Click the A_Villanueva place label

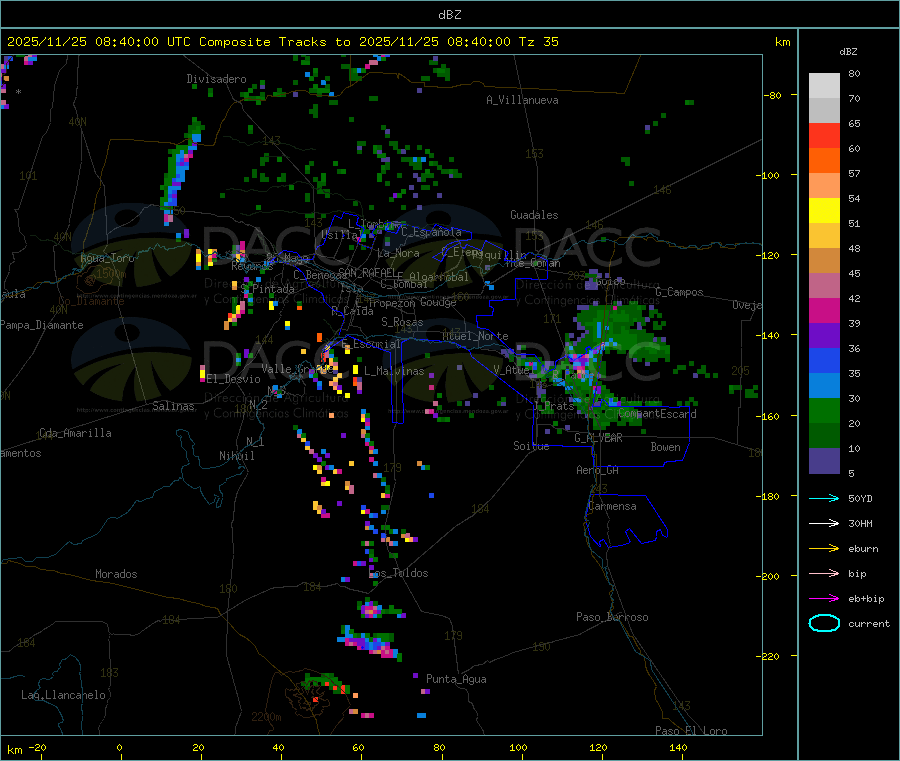coord(522,100)
